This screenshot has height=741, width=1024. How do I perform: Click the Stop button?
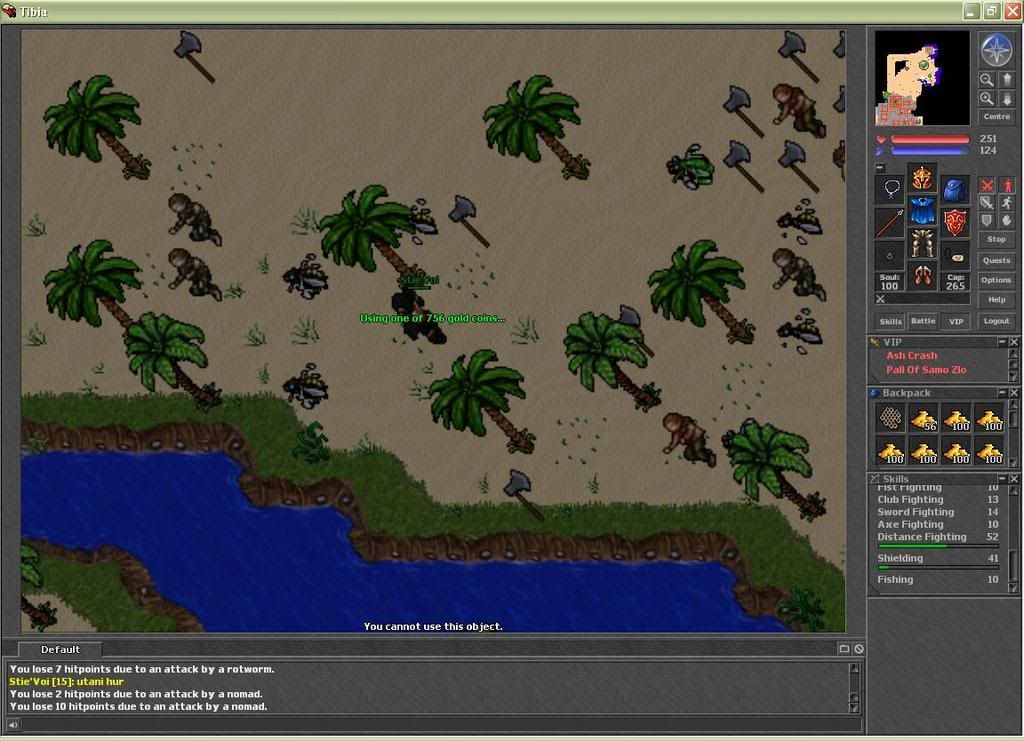coord(997,240)
